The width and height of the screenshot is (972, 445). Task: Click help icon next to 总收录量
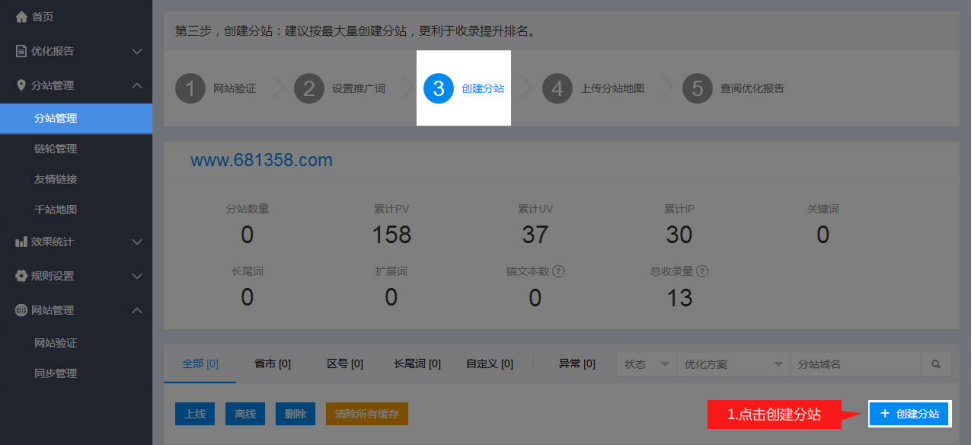click(703, 271)
